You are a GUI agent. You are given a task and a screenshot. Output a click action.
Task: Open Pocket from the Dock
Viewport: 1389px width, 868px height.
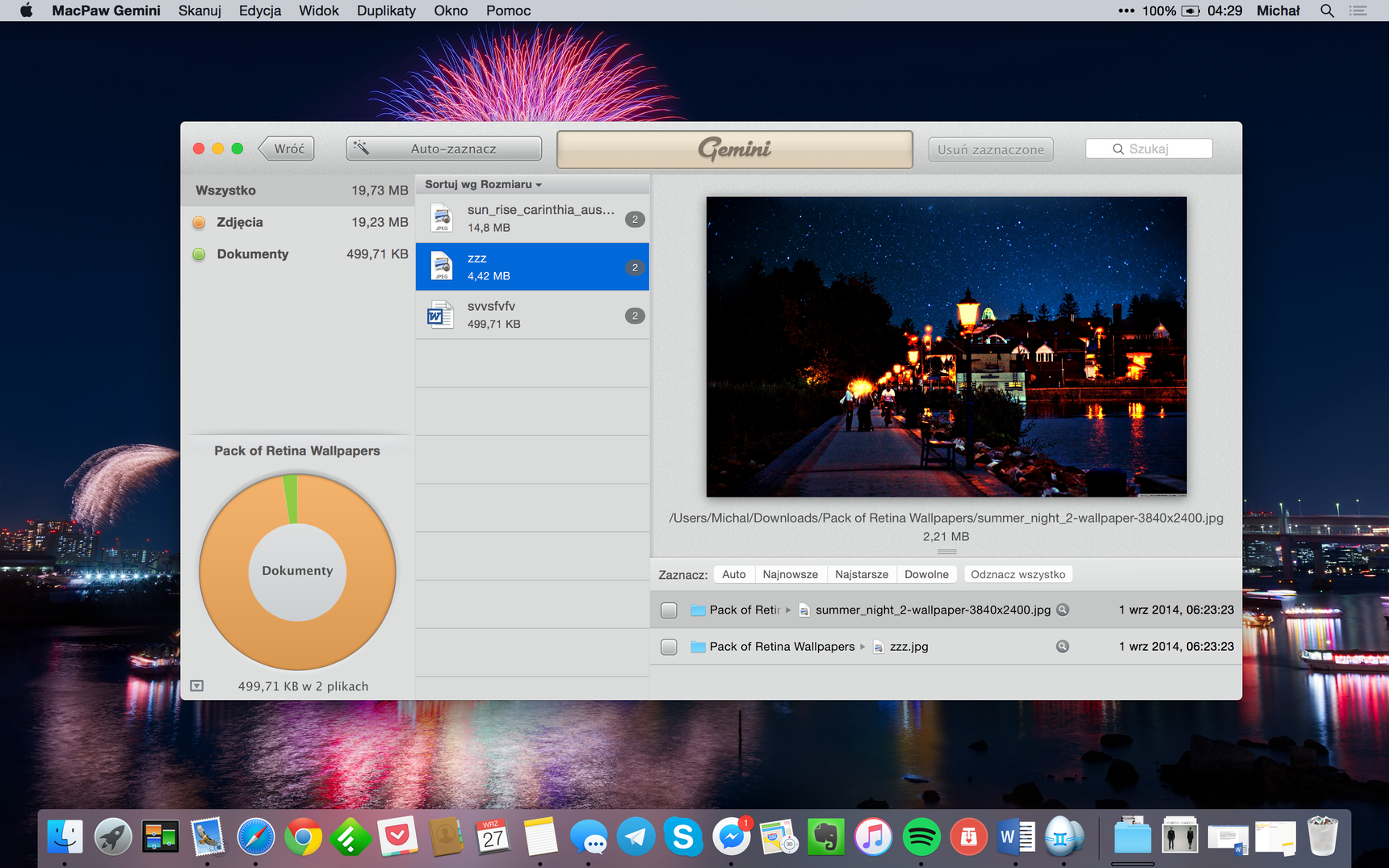click(x=397, y=837)
